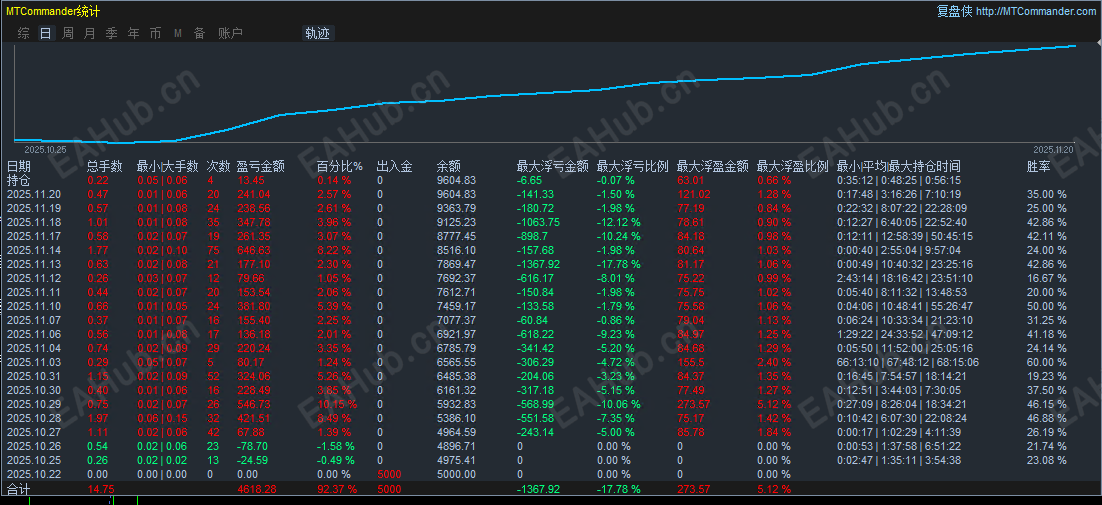Select the 2025.10.25 date row
This screenshot has width=1102, height=505.
[x=34, y=461]
